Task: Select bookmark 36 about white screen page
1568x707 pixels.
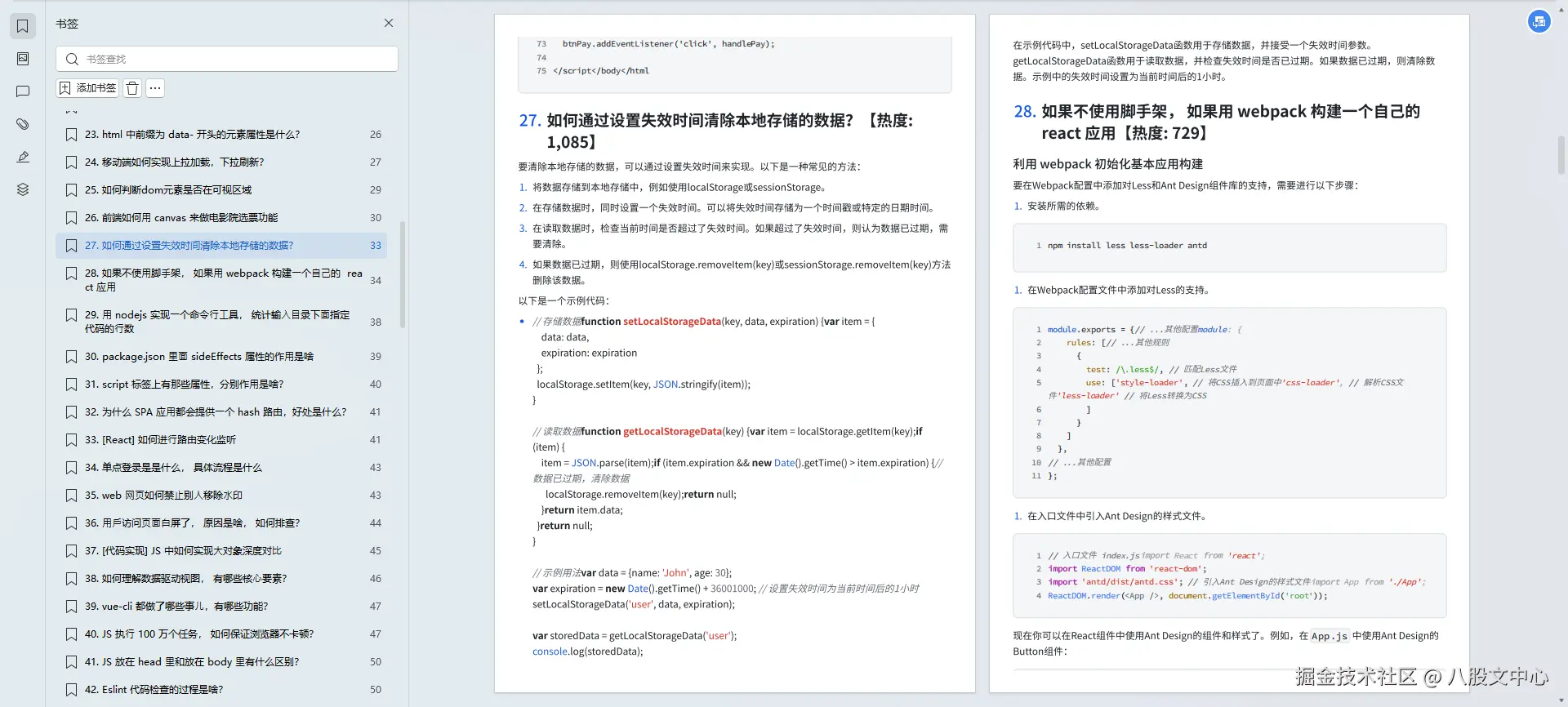Action: (221, 523)
